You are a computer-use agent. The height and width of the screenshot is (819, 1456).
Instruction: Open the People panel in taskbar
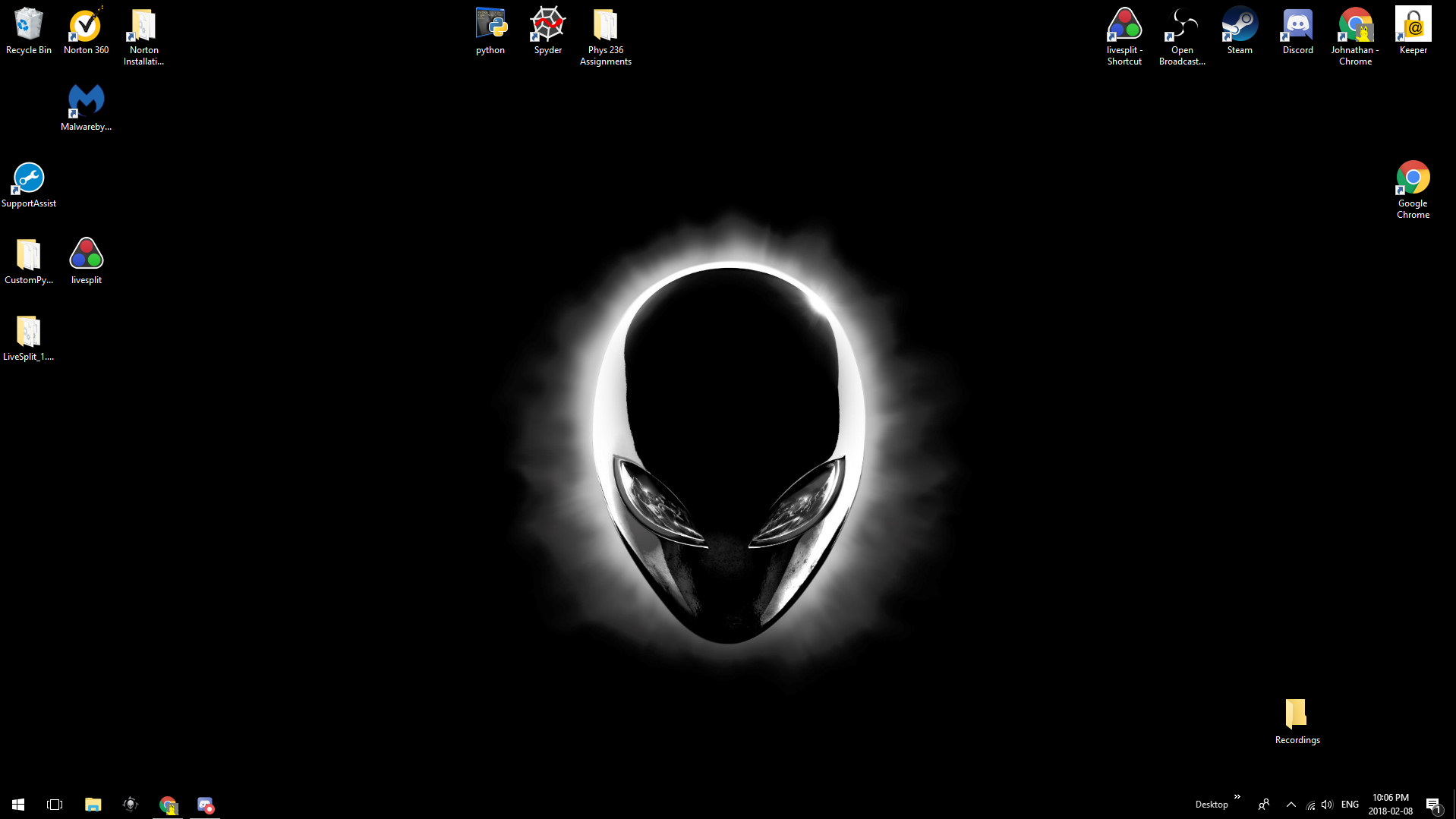[x=1263, y=805]
